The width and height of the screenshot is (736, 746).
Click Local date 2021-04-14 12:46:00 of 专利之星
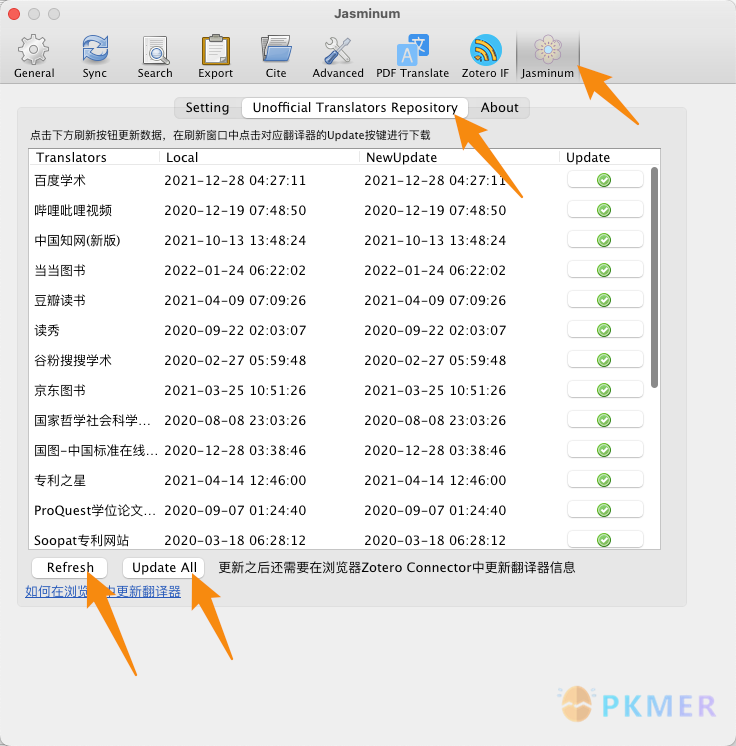click(x=235, y=480)
